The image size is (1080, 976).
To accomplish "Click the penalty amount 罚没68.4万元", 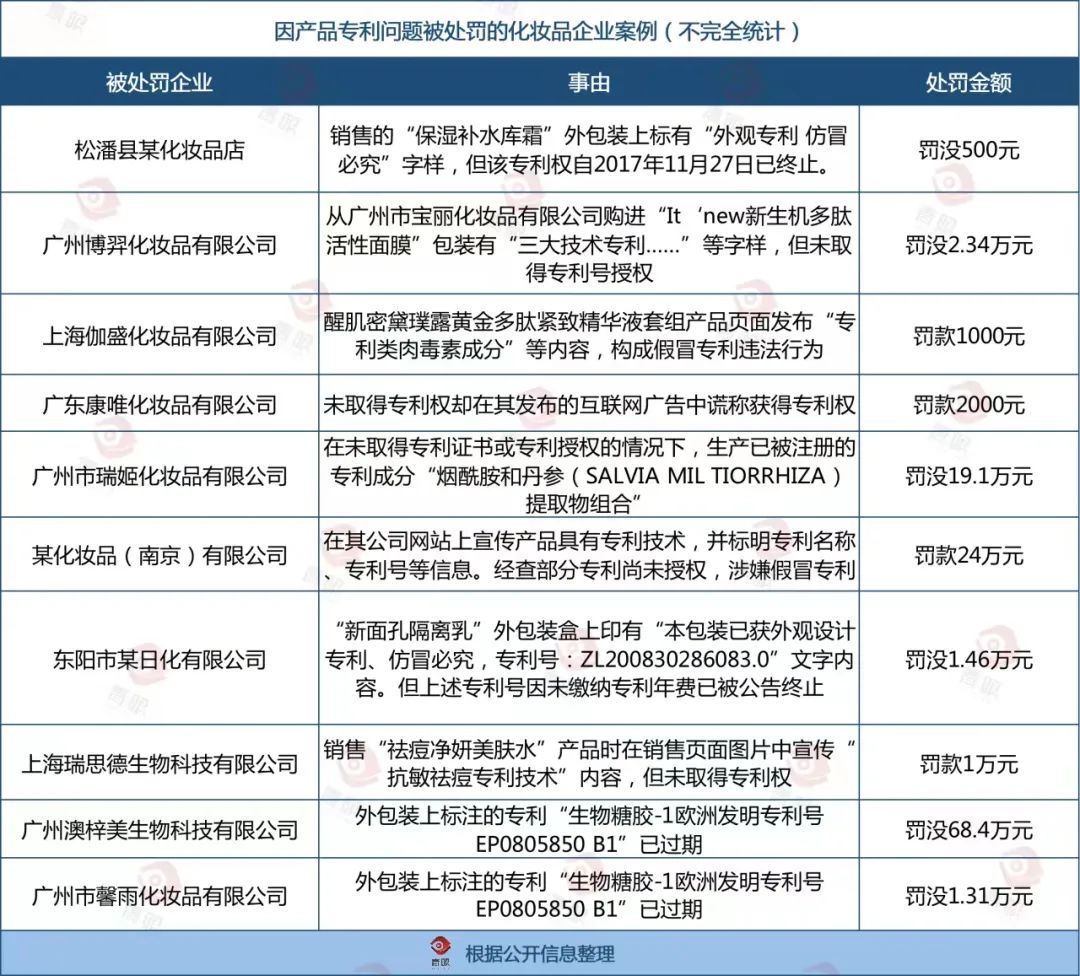I will click(x=968, y=829).
